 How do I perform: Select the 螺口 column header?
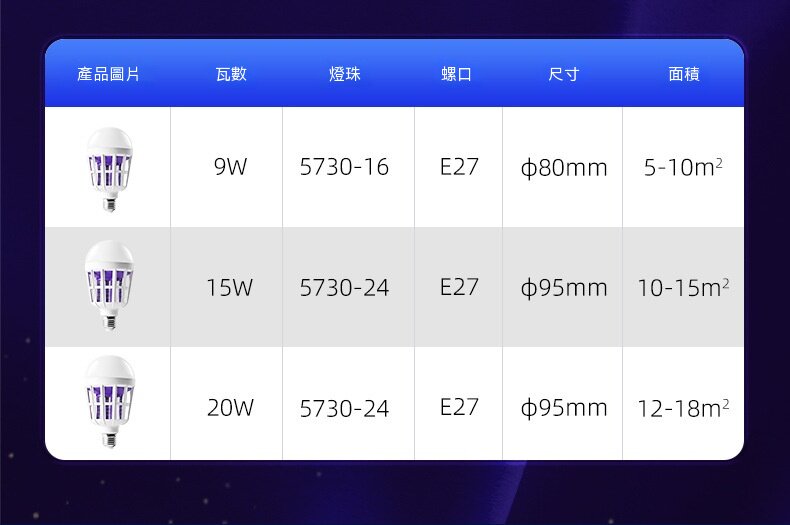457,74
